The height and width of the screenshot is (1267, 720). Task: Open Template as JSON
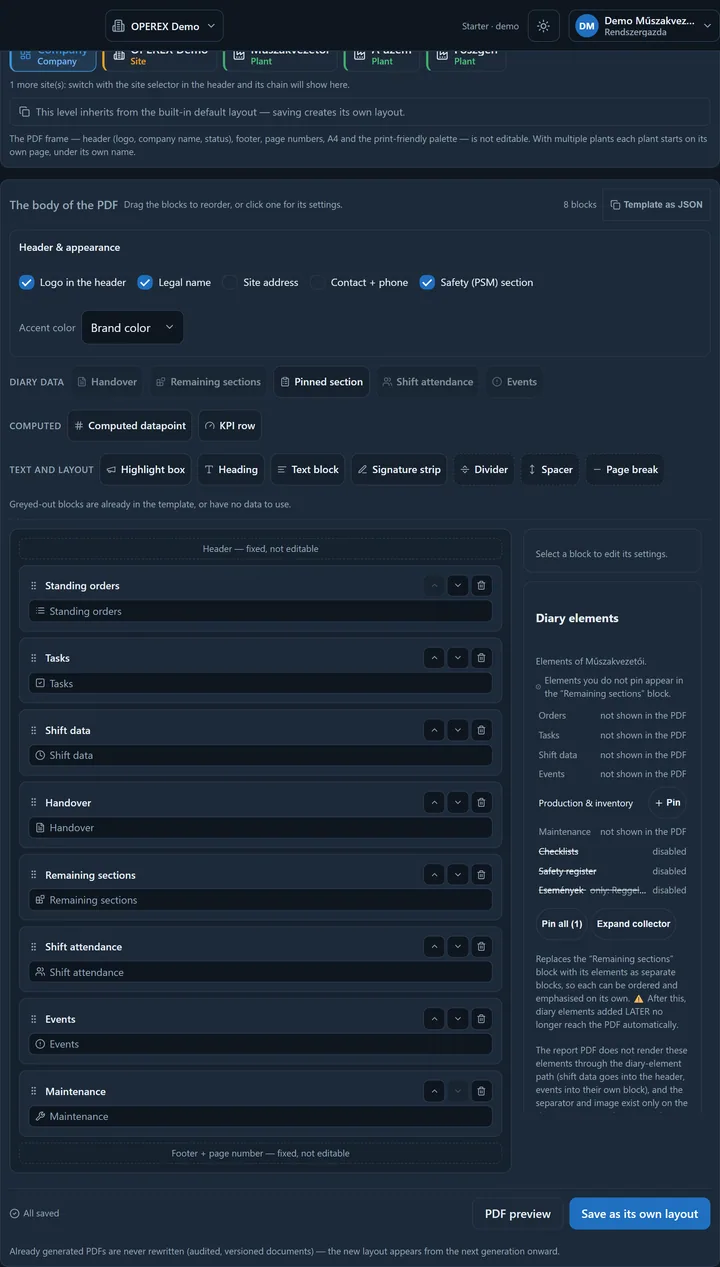click(x=656, y=204)
